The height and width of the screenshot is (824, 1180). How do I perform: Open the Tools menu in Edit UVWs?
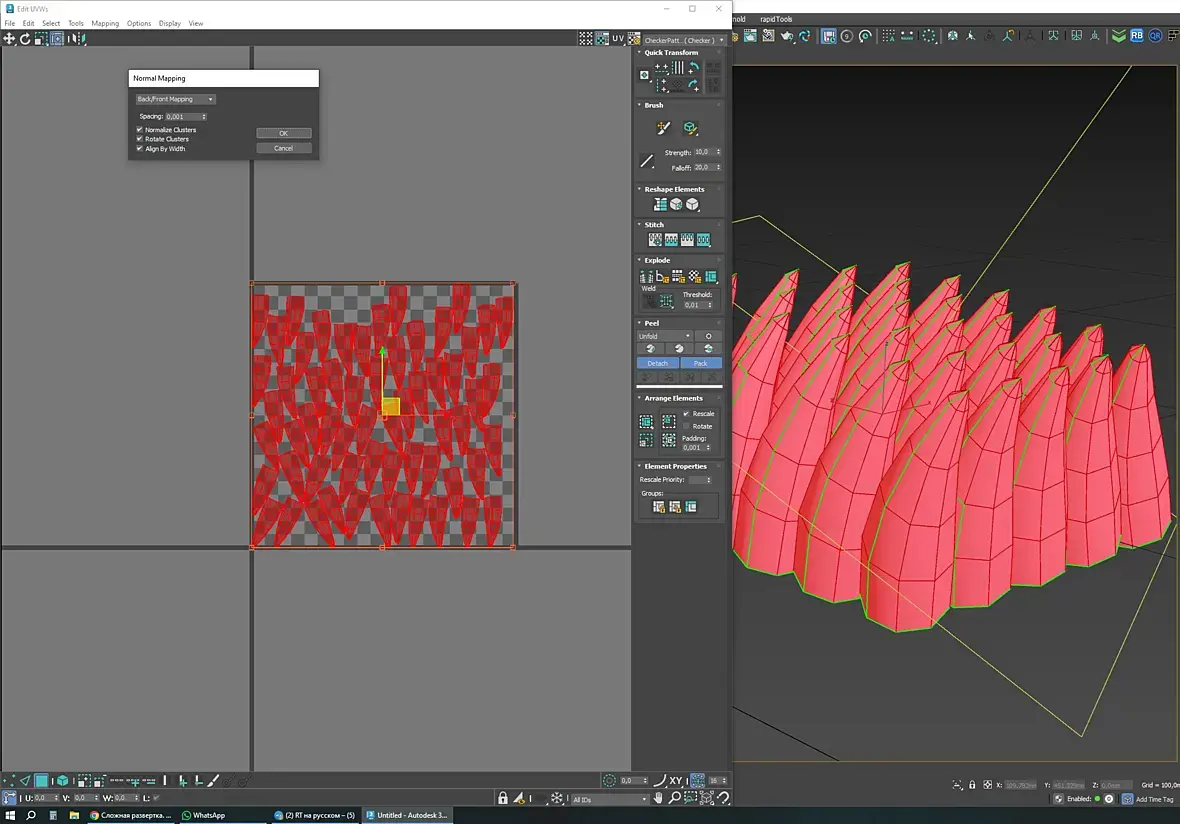[76, 23]
